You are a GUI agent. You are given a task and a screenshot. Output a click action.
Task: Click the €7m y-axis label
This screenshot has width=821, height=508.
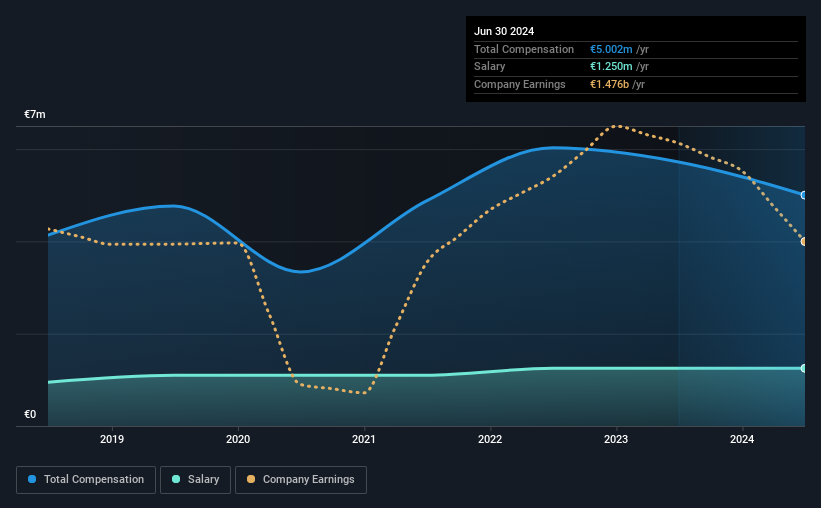[x=35, y=115]
